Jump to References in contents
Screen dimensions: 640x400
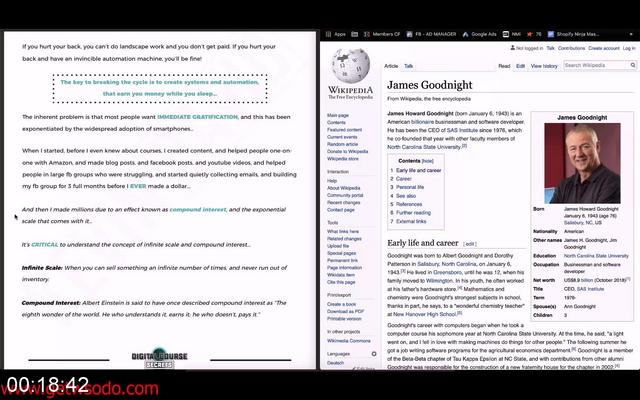pyautogui.click(x=409, y=204)
